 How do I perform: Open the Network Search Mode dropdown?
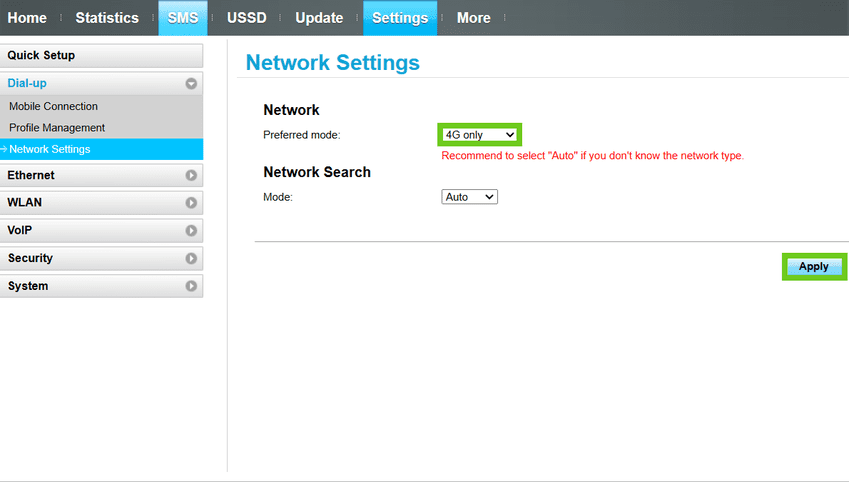[469, 197]
